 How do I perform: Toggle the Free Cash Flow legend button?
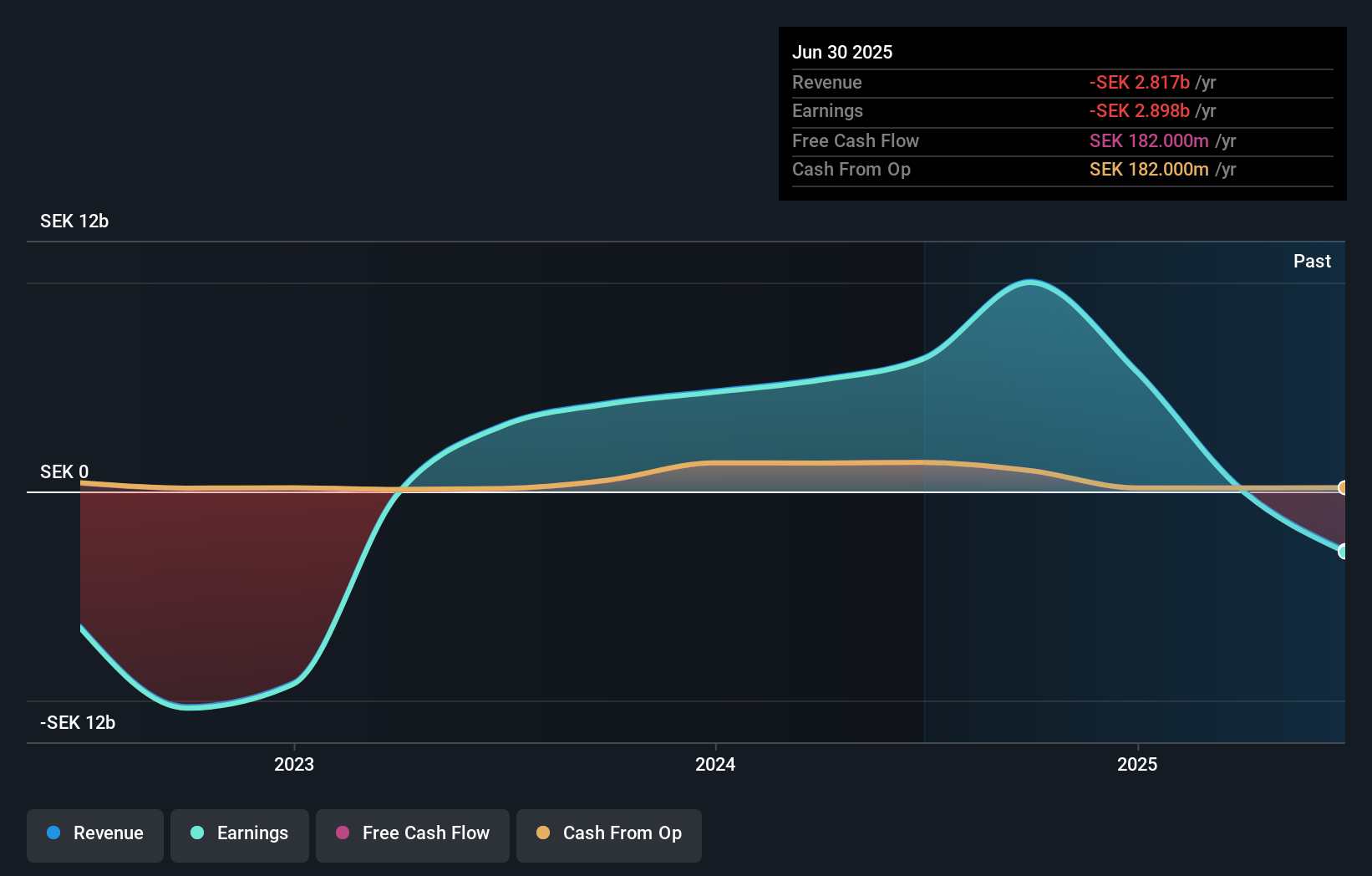[x=413, y=835]
